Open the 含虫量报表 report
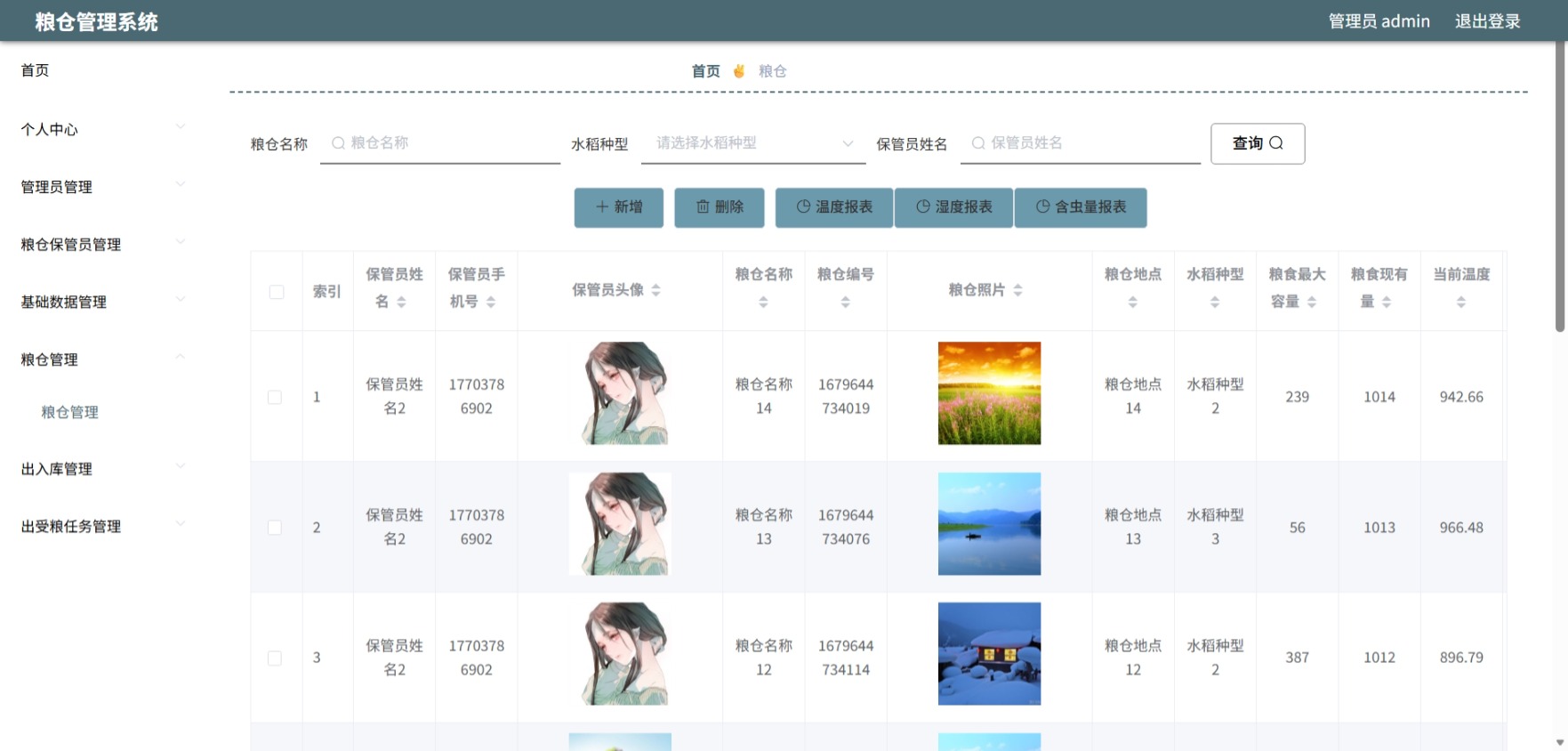The image size is (1568, 751). (x=1081, y=207)
